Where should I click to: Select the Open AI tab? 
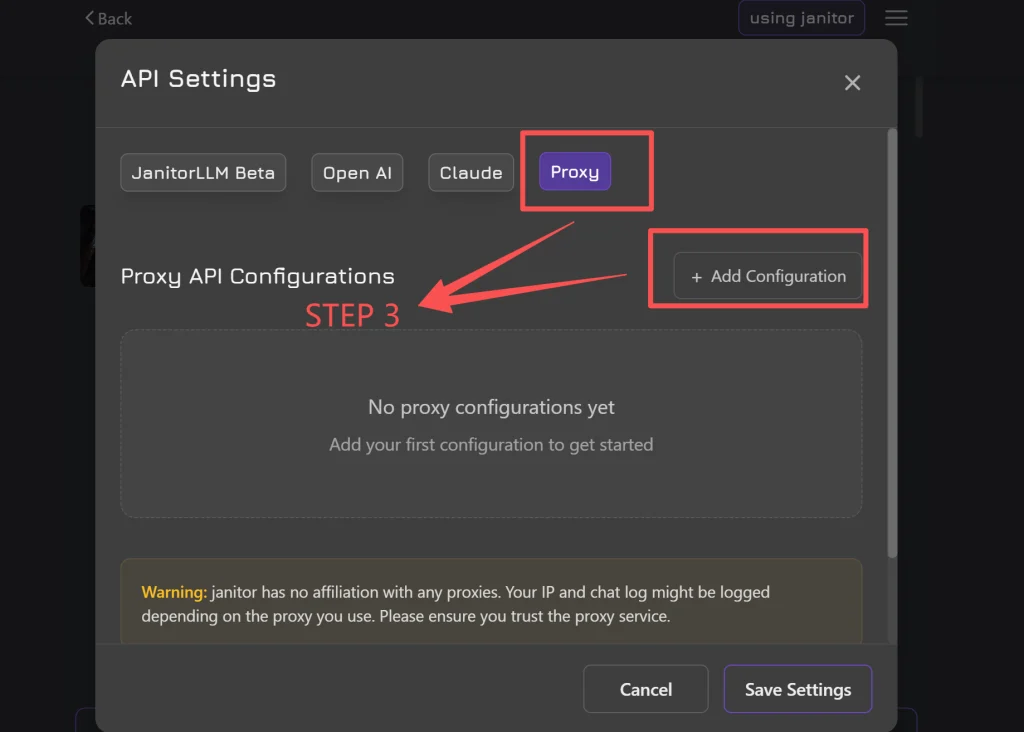(357, 172)
